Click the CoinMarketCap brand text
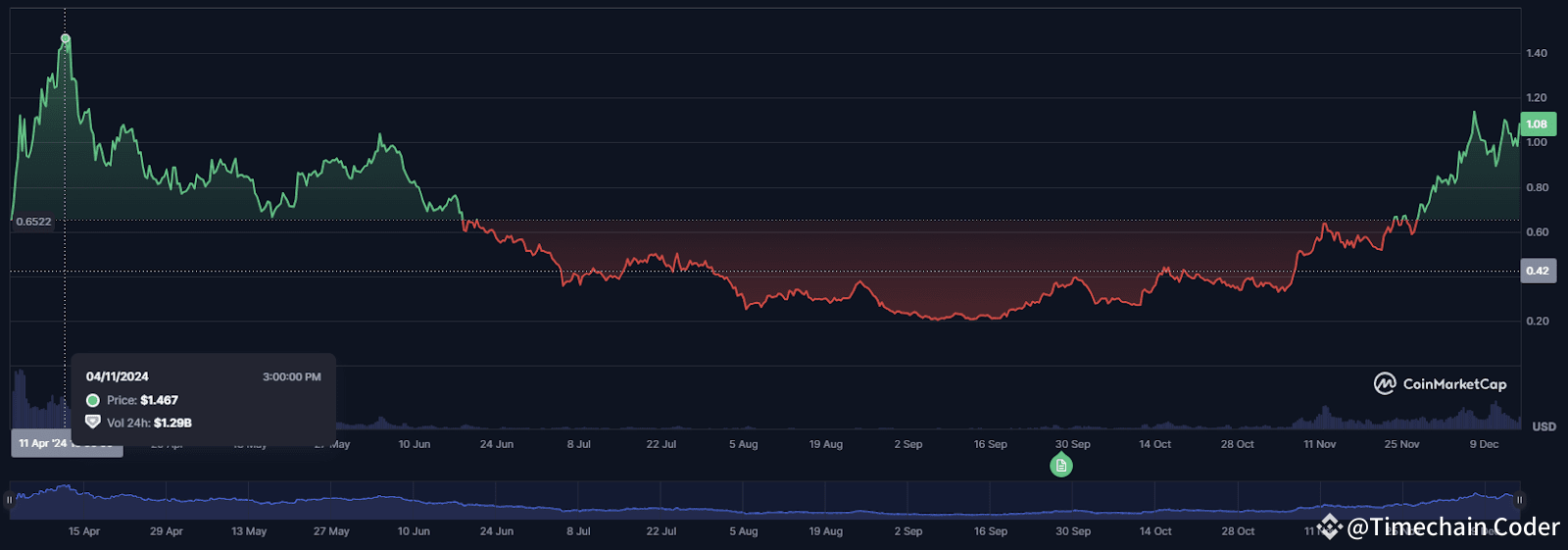Viewport: 1568px width, 550px height. point(1454,384)
